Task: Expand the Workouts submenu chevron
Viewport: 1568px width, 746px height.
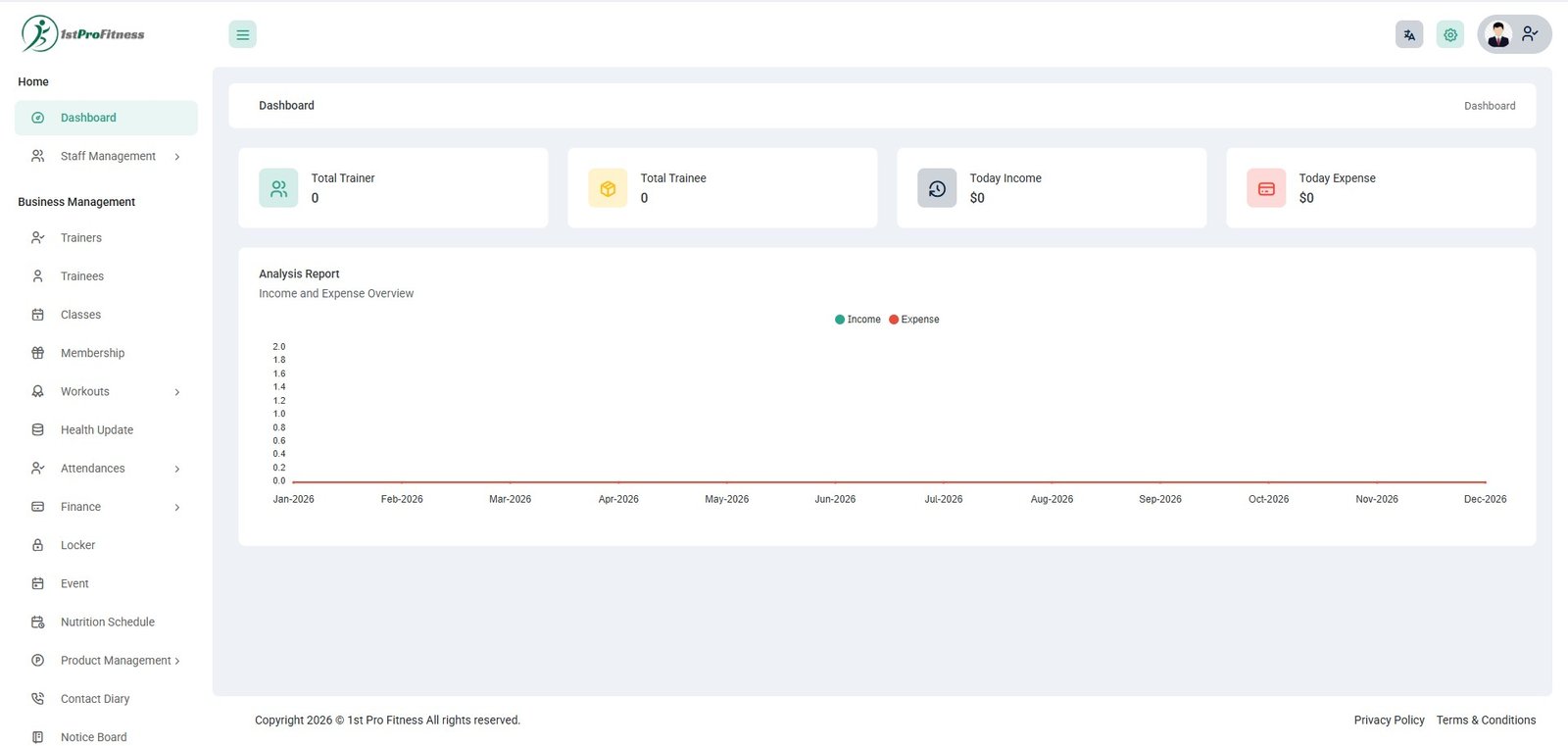Action: point(177,392)
